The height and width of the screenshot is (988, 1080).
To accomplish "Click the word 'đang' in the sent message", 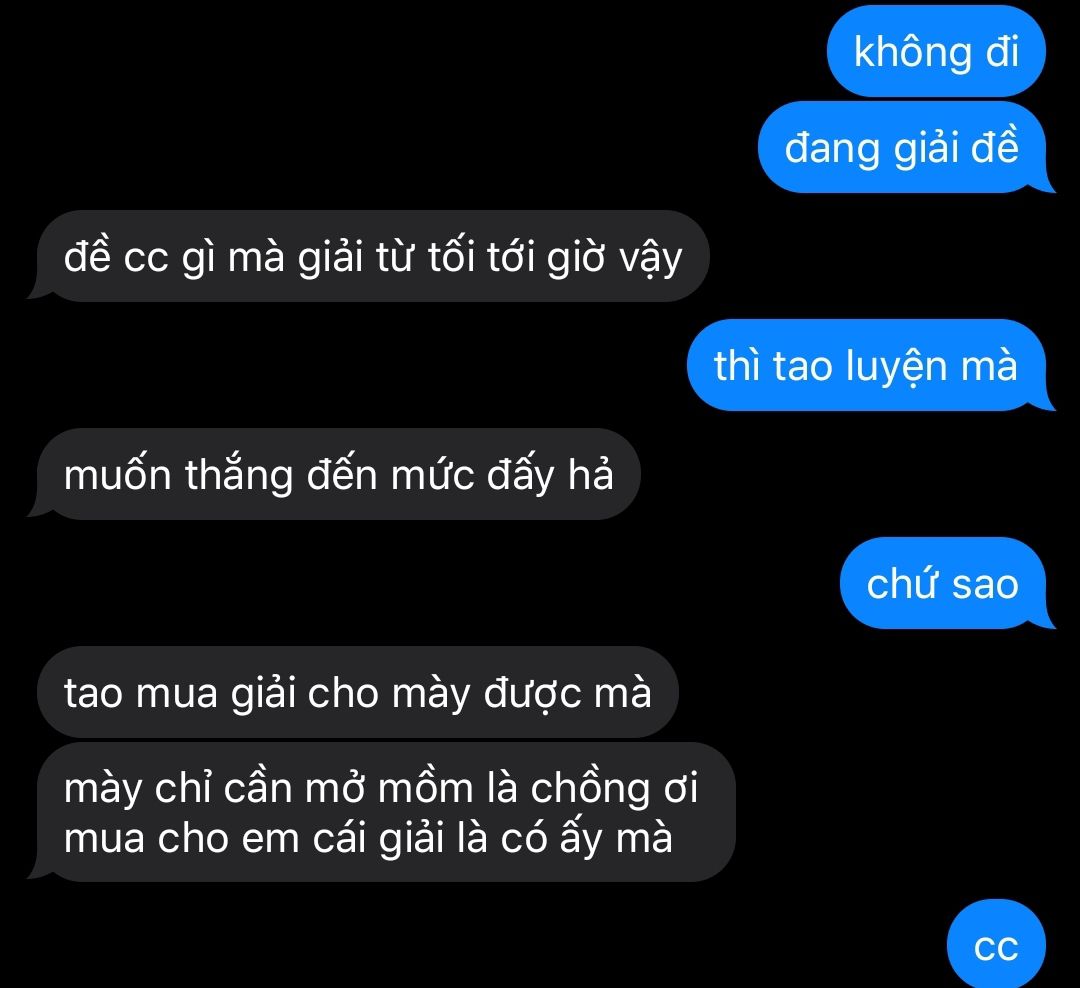I will click(832, 150).
